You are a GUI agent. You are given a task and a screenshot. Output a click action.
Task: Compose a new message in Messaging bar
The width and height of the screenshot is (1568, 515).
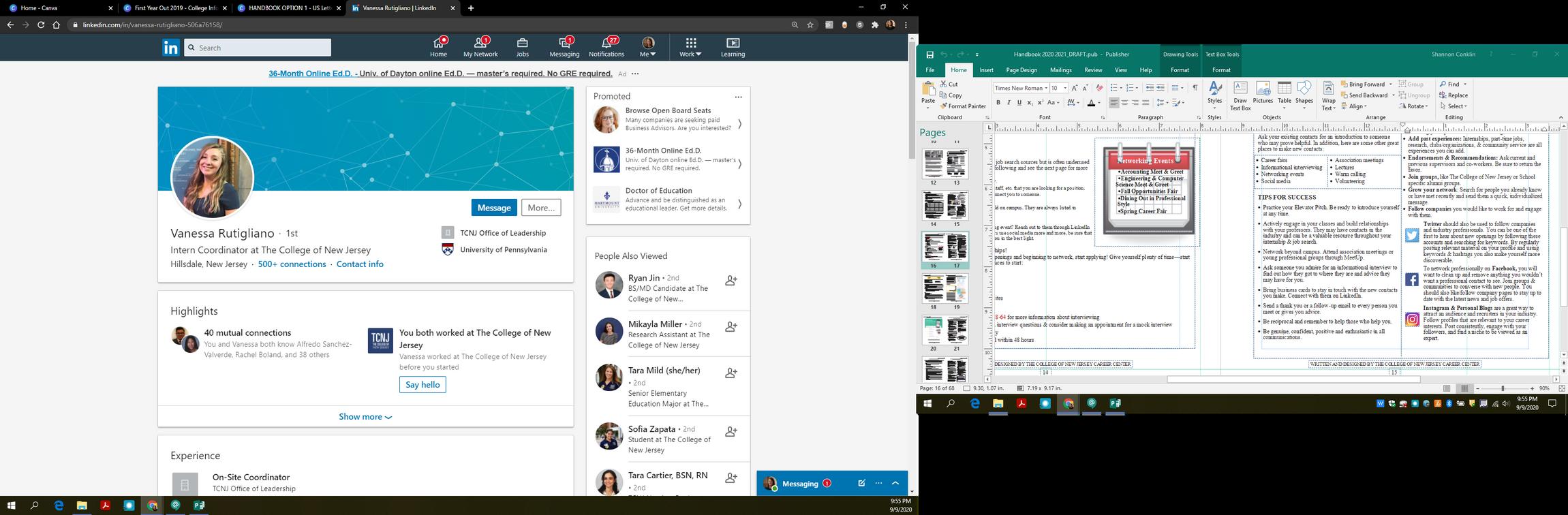tap(861, 483)
